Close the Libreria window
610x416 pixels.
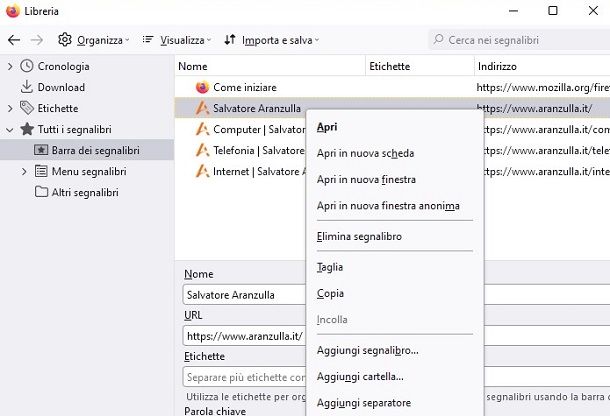pos(593,11)
